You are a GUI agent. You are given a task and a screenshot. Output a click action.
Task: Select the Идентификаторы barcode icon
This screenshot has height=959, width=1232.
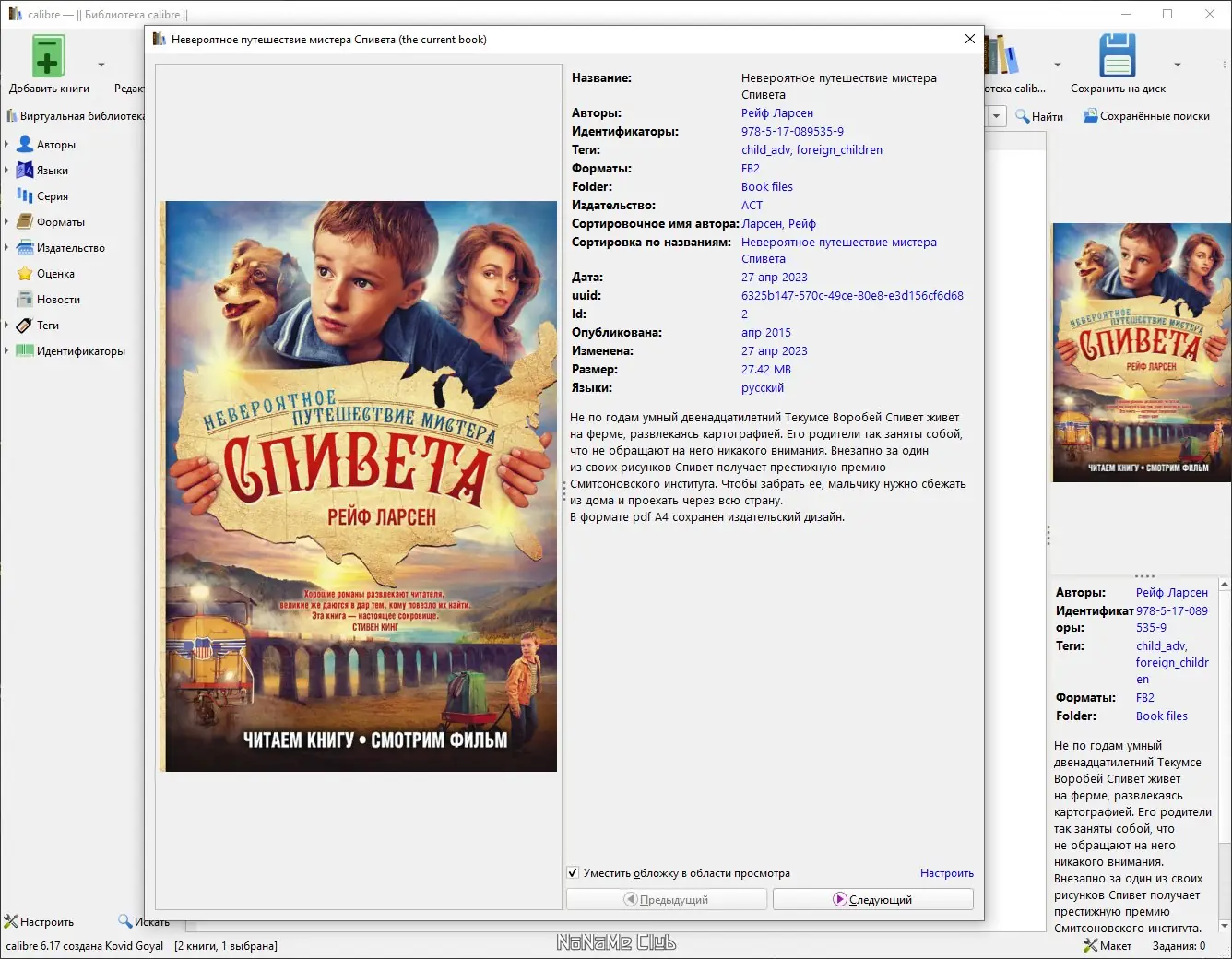click(x=25, y=350)
